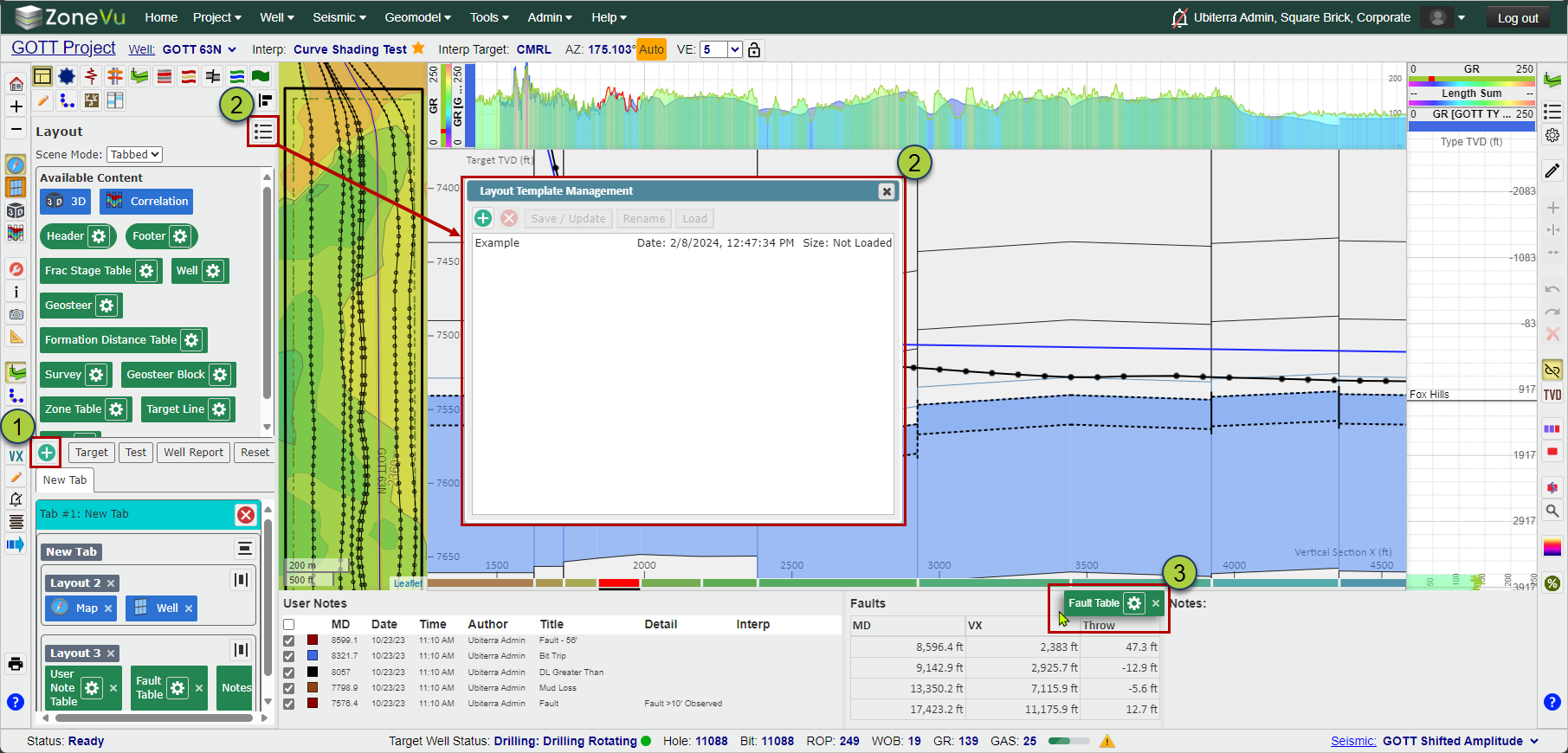1568x753 pixels.
Task: Open the survey points toolbar icon
Action: pos(67,101)
